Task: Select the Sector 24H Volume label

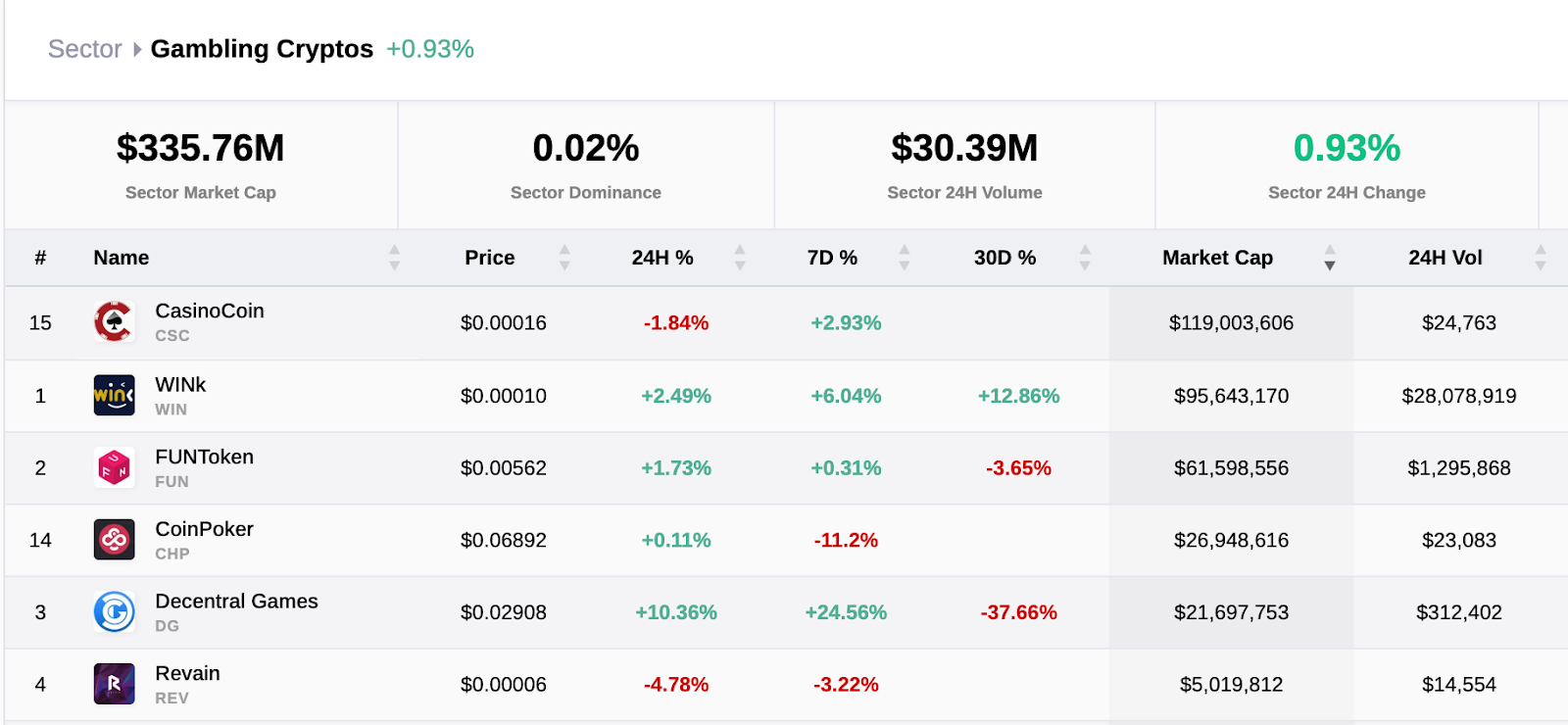Action: pos(964,193)
